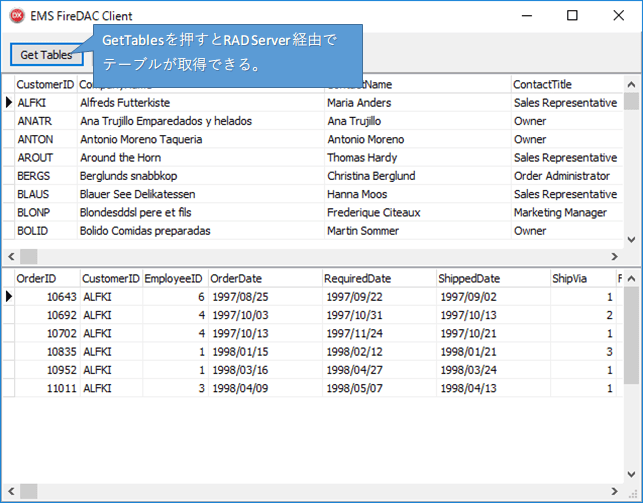Select the Thomas Hardy contact cell
Viewport: 643px width, 503px height.
[x=417, y=157]
